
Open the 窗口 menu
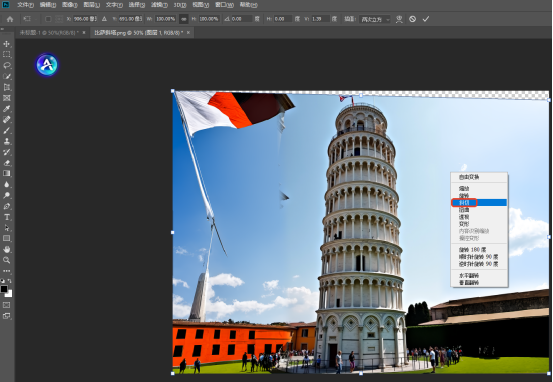[x=224, y=5]
